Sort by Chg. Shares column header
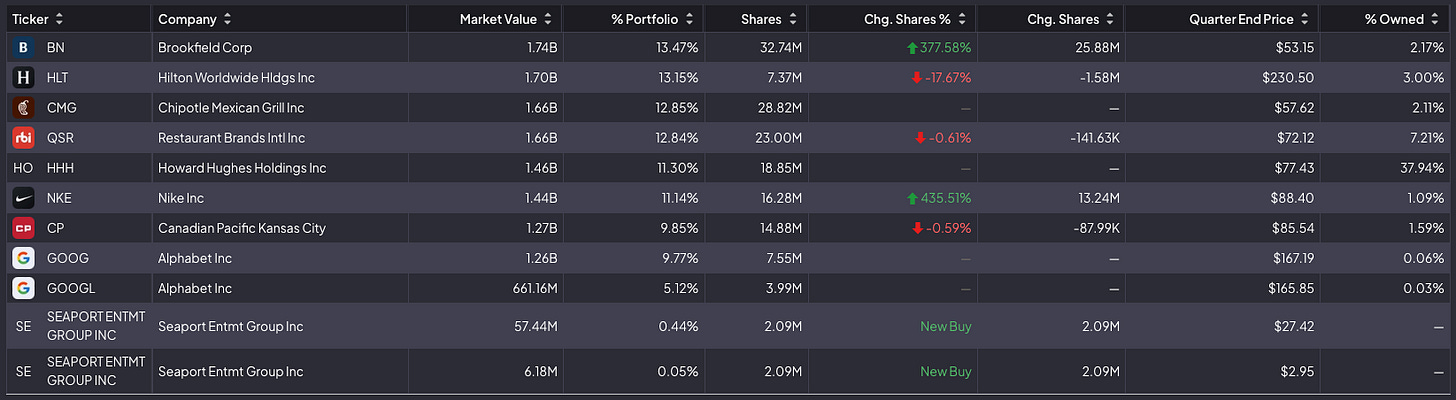 [1070, 19]
